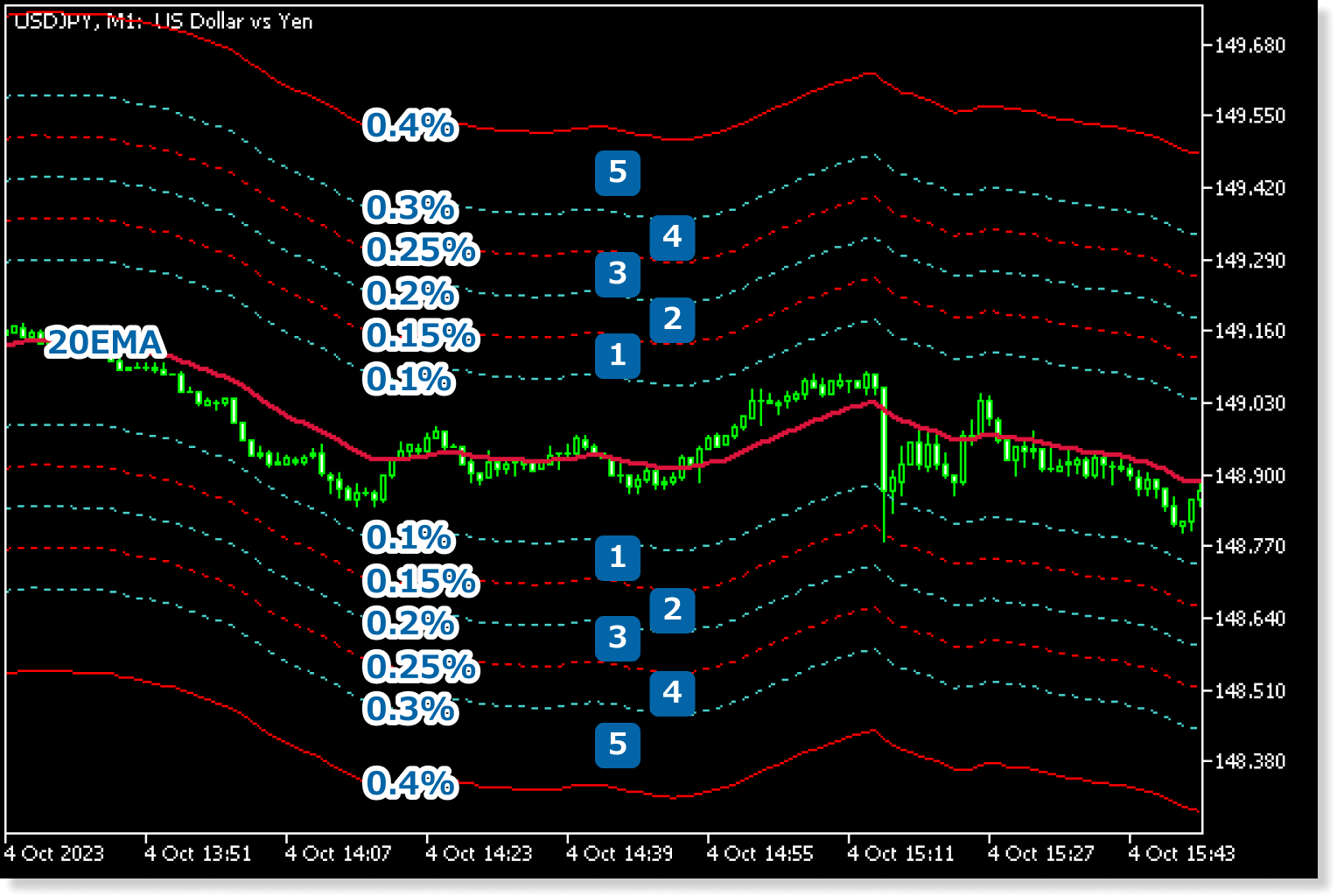Click the 149.160 price scale value

[x=1249, y=331]
